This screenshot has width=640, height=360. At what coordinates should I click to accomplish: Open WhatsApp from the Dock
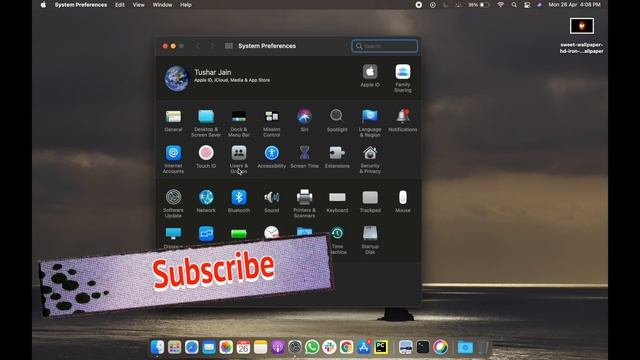click(x=312, y=347)
